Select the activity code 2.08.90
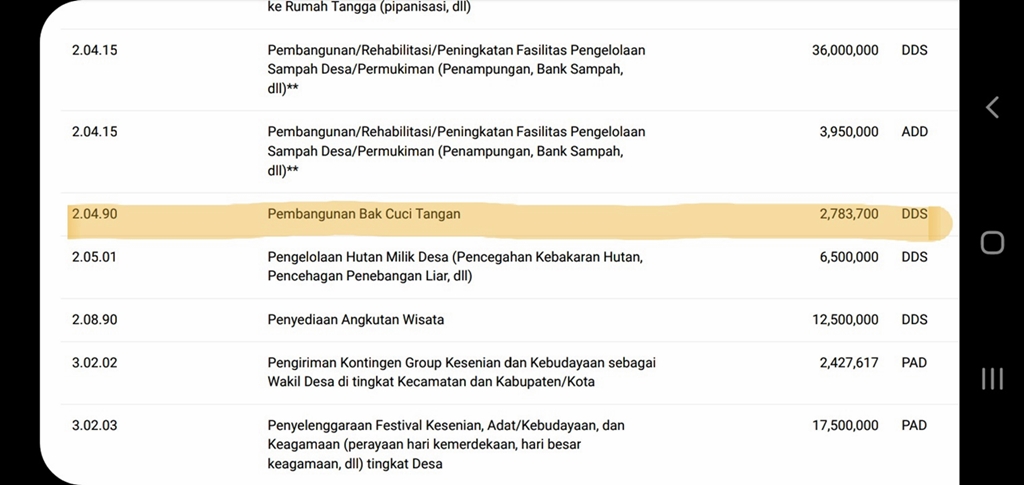This screenshot has width=1024, height=485. pyautogui.click(x=95, y=320)
